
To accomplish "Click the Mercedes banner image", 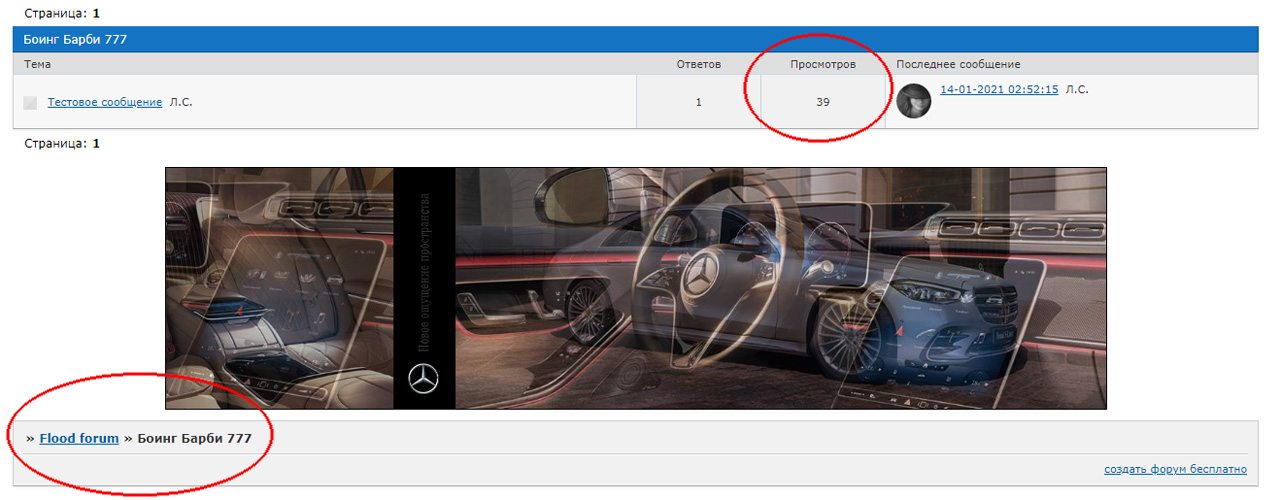I will point(636,288).
